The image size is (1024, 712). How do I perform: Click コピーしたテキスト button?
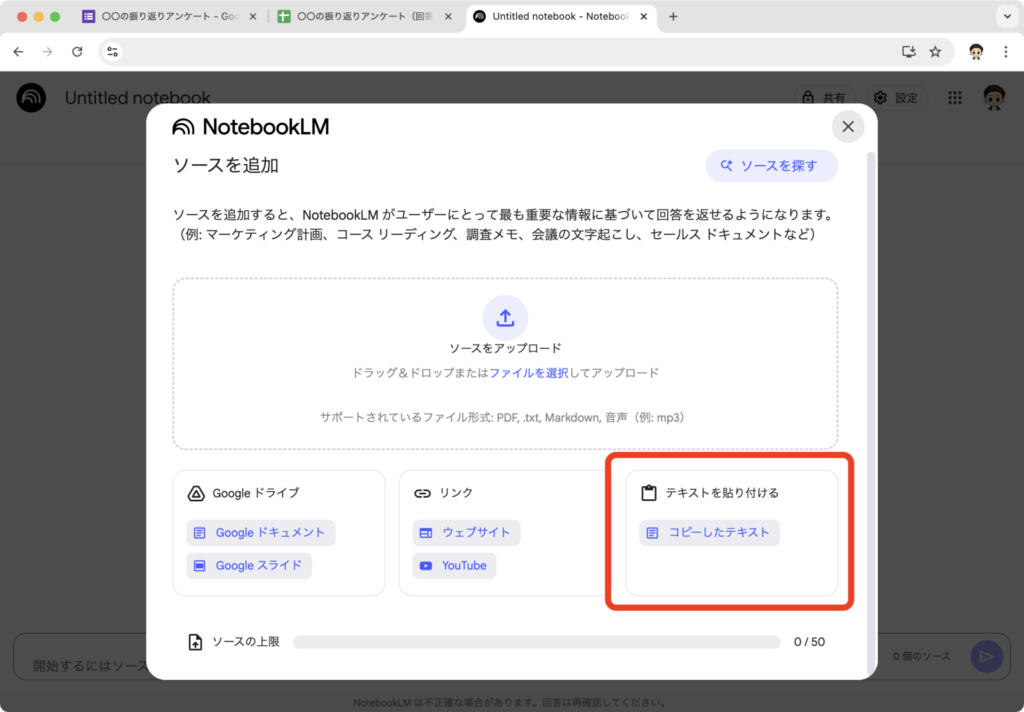tap(709, 533)
